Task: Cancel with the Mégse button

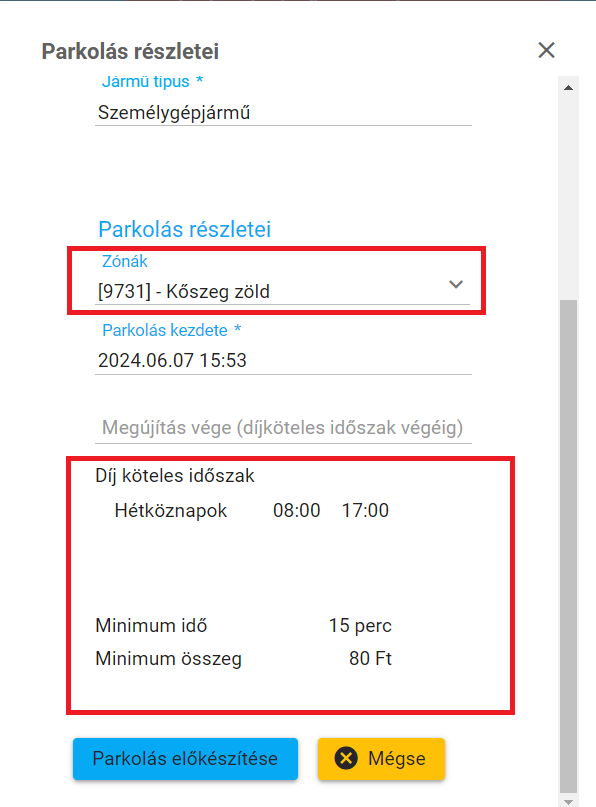Action: pyautogui.click(x=381, y=759)
